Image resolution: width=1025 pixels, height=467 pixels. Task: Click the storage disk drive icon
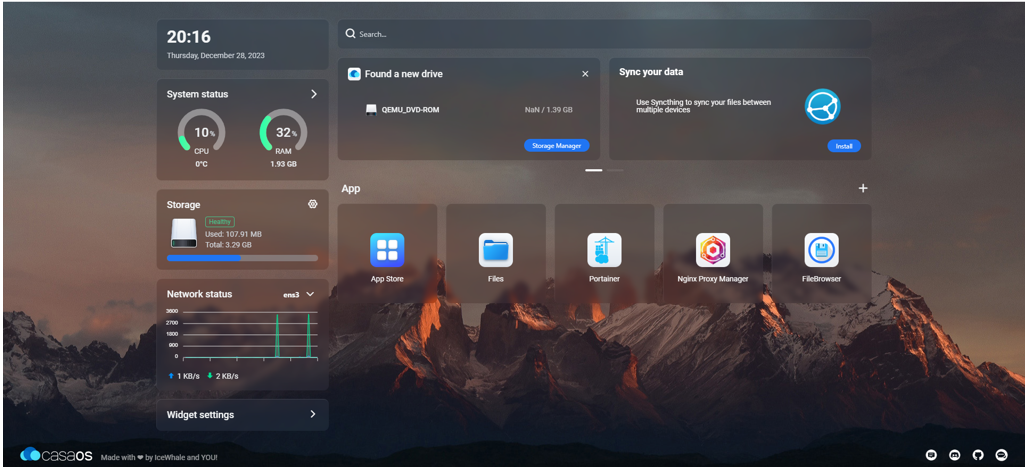pyautogui.click(x=184, y=233)
